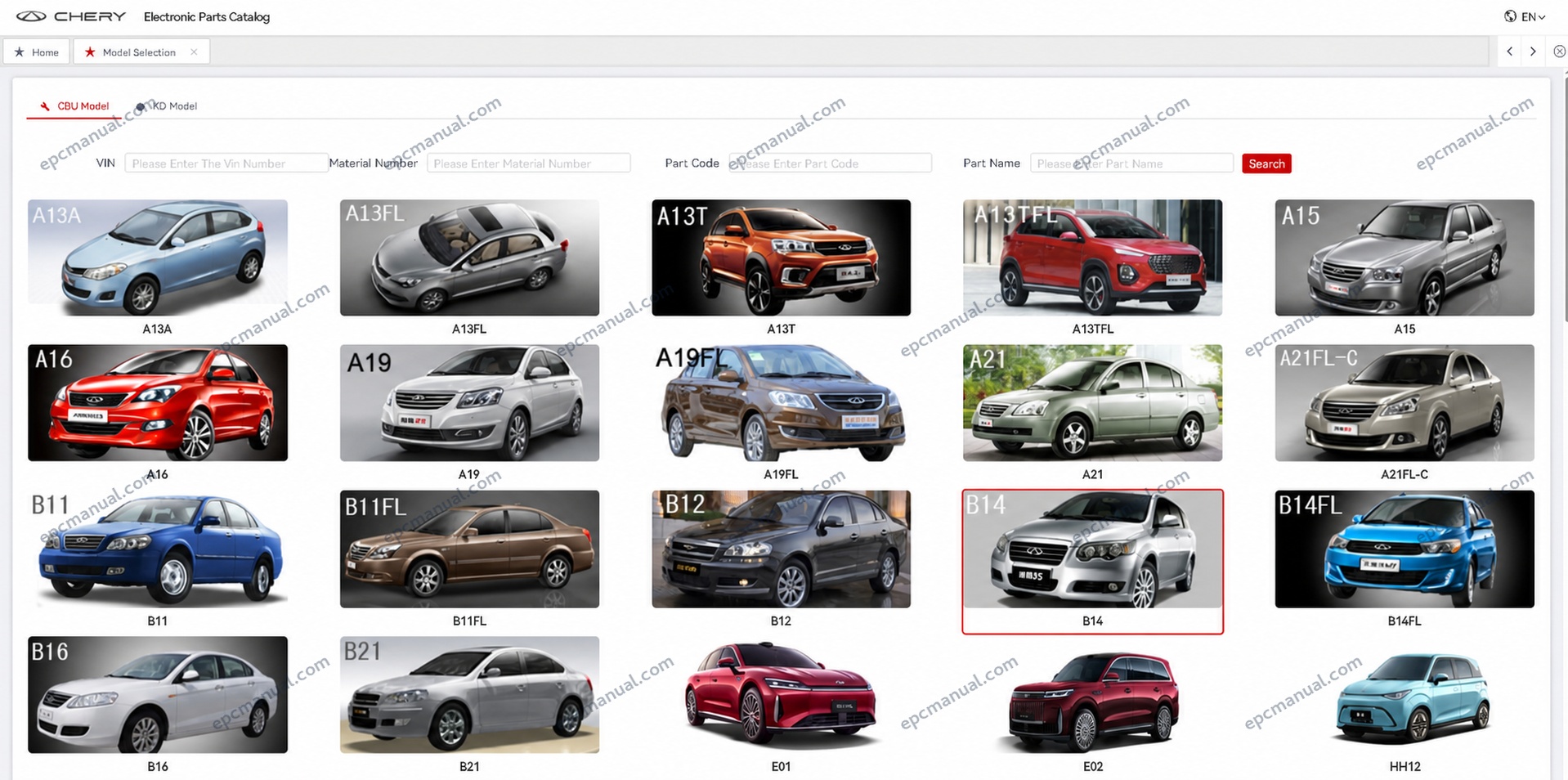Click the HH12 label text
This screenshot has height=780, width=1568.
pos(1404,766)
